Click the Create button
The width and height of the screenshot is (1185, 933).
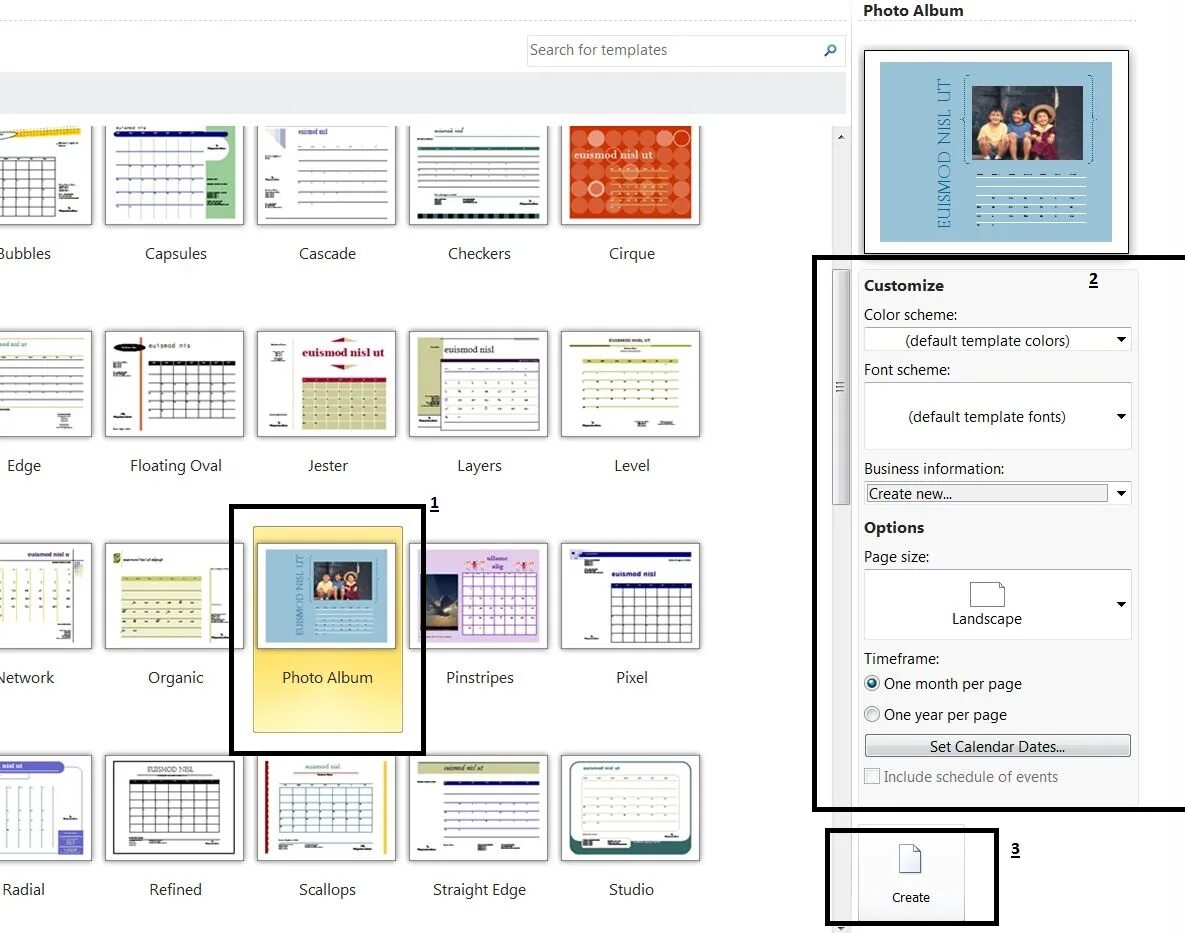[911, 873]
